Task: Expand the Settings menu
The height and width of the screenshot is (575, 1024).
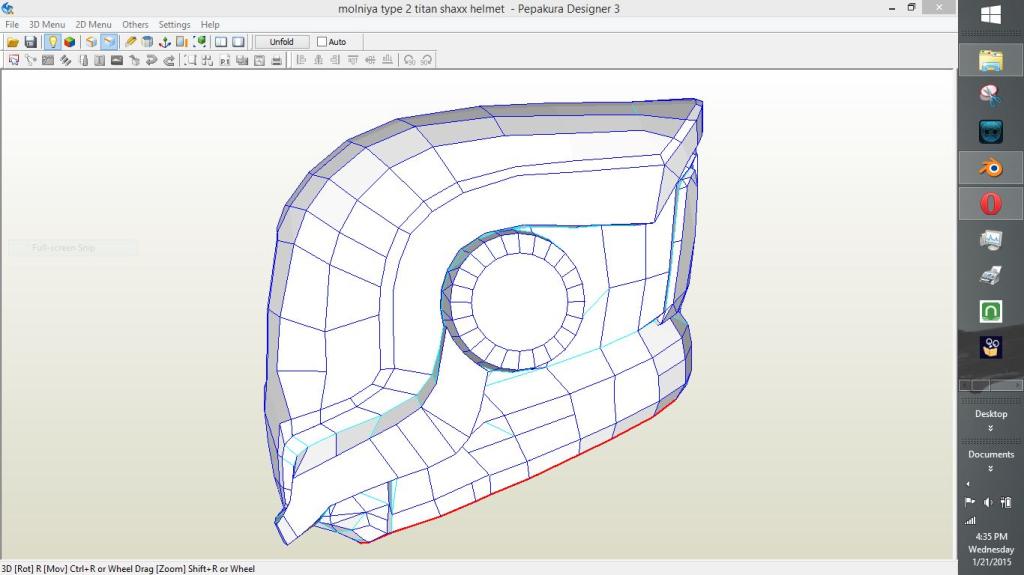Action: pos(174,25)
